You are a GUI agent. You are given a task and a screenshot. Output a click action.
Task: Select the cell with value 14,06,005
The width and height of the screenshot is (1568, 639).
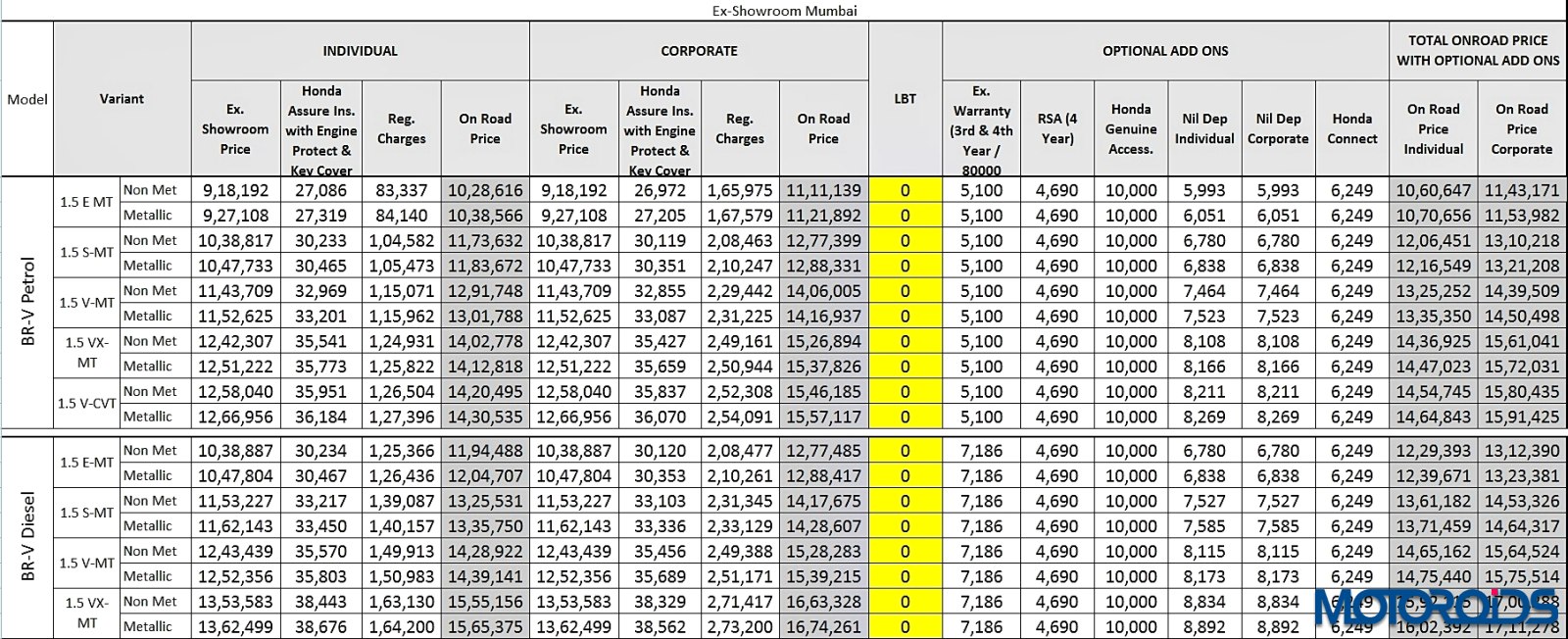(x=823, y=290)
